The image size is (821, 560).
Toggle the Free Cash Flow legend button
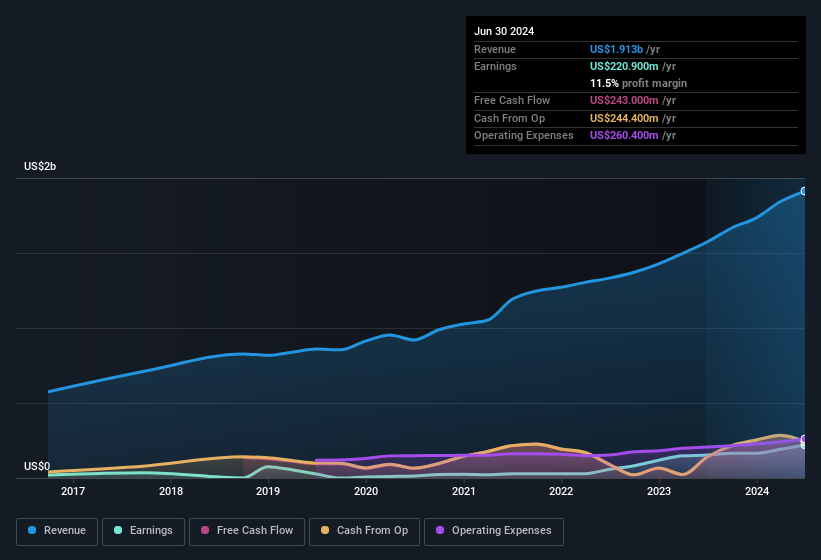point(247,531)
